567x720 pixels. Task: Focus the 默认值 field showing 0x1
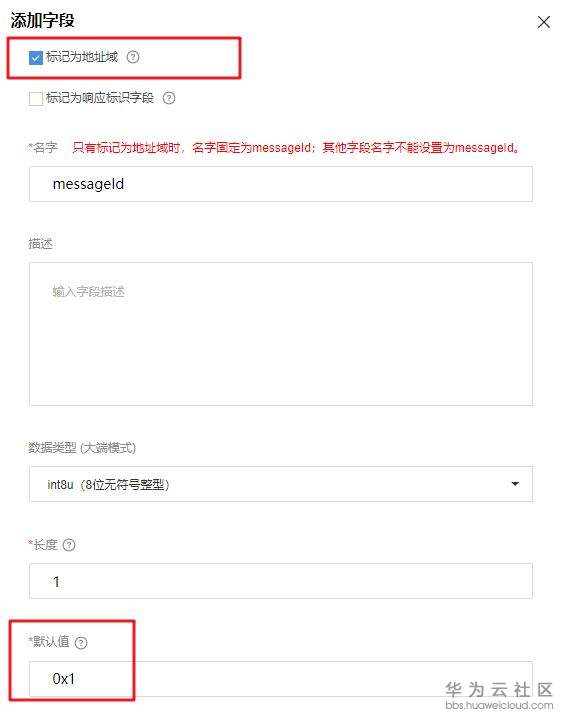281,679
